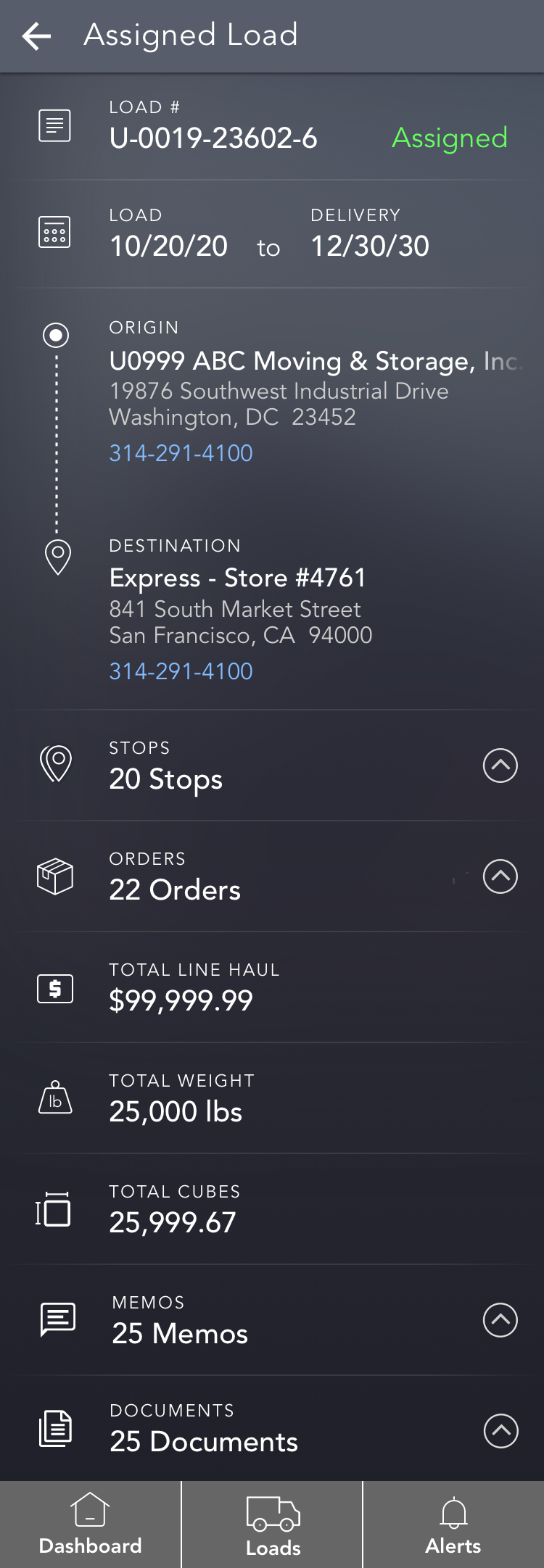Go back using the arrow icon
The width and height of the screenshot is (544, 1568).
[x=36, y=36]
